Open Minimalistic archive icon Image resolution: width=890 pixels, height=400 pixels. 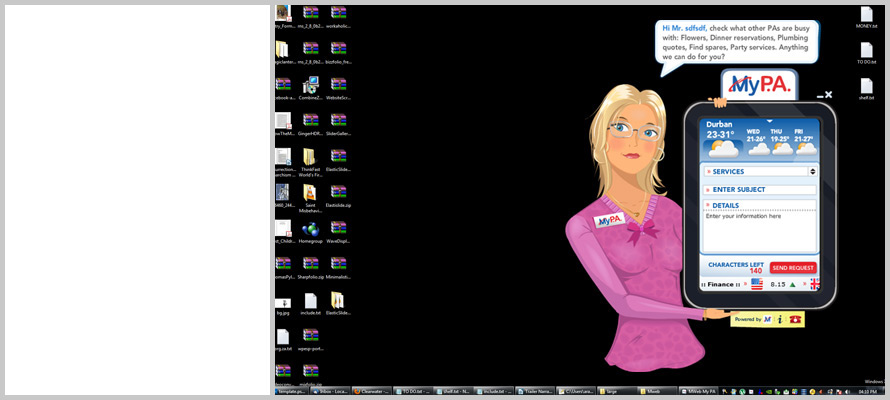pyautogui.click(x=338, y=268)
